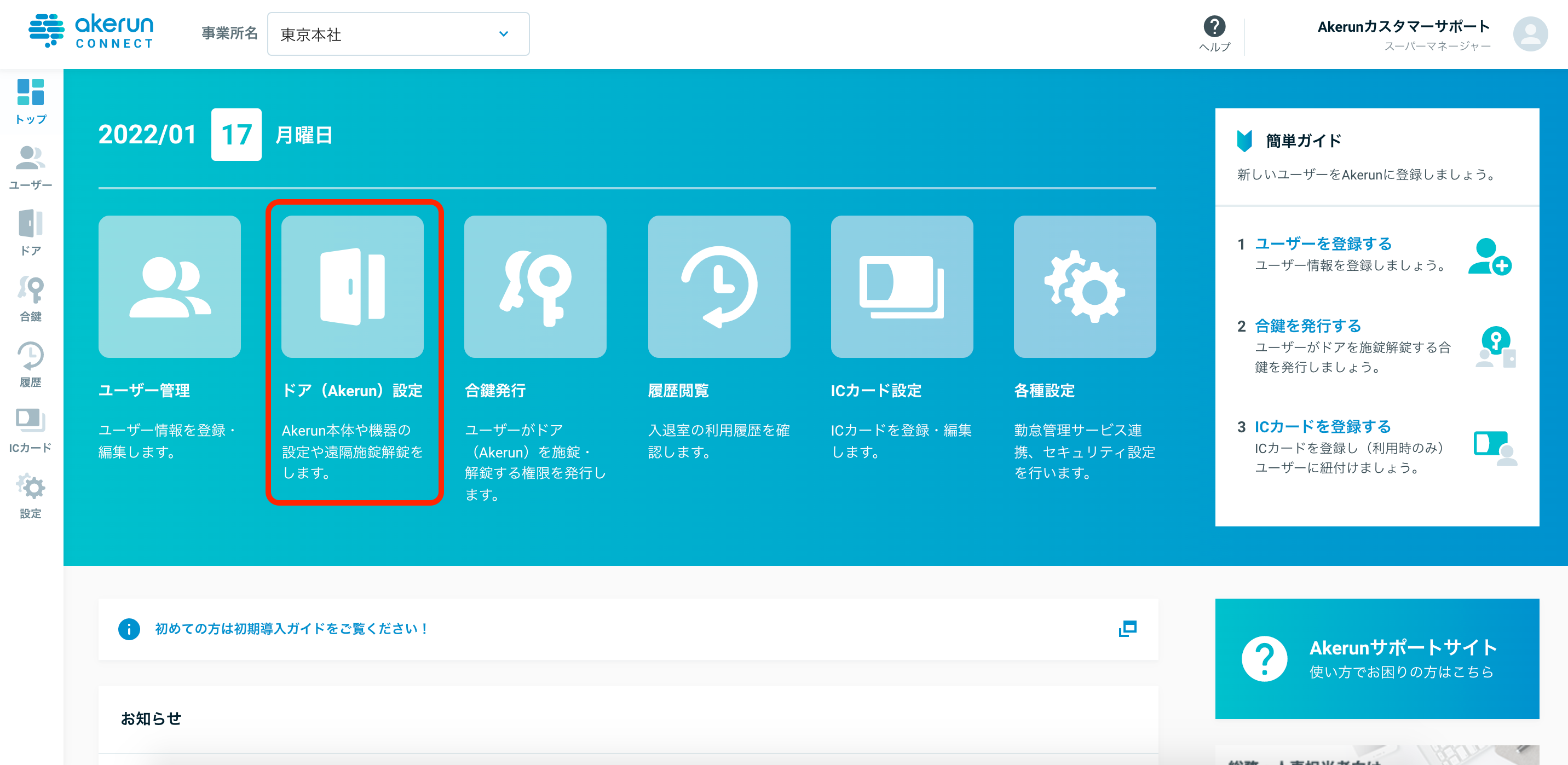Click the 事業所名 label
The width and height of the screenshot is (1568, 765).
pyautogui.click(x=229, y=33)
